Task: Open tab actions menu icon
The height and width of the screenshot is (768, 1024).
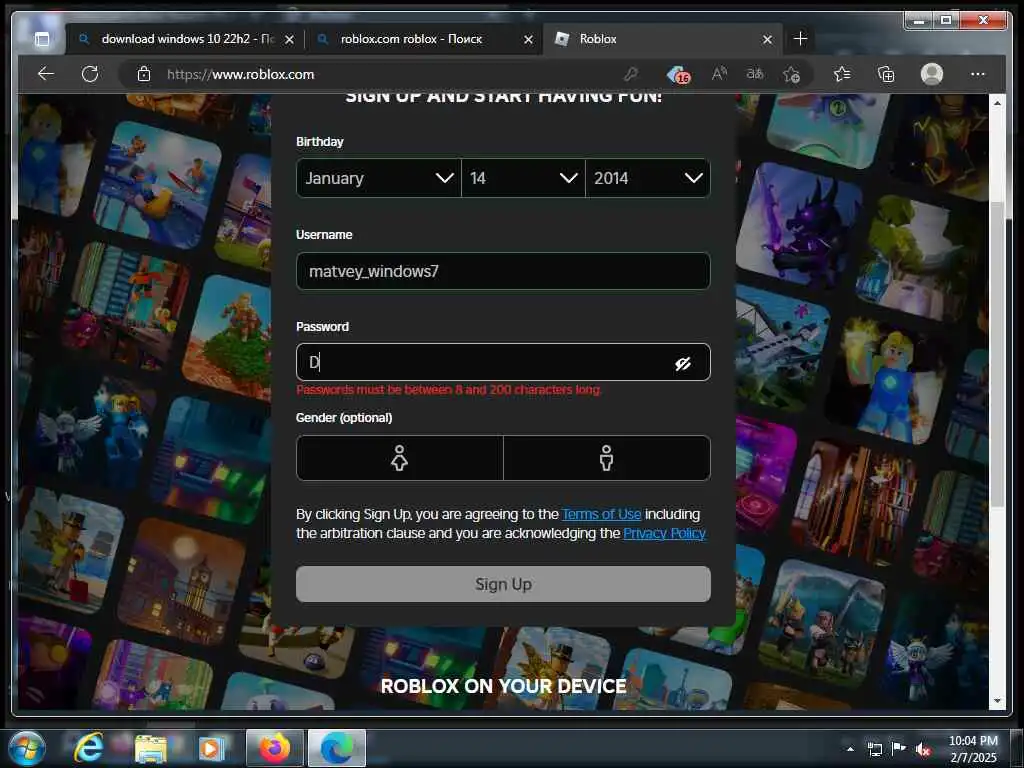Action: click(42, 40)
